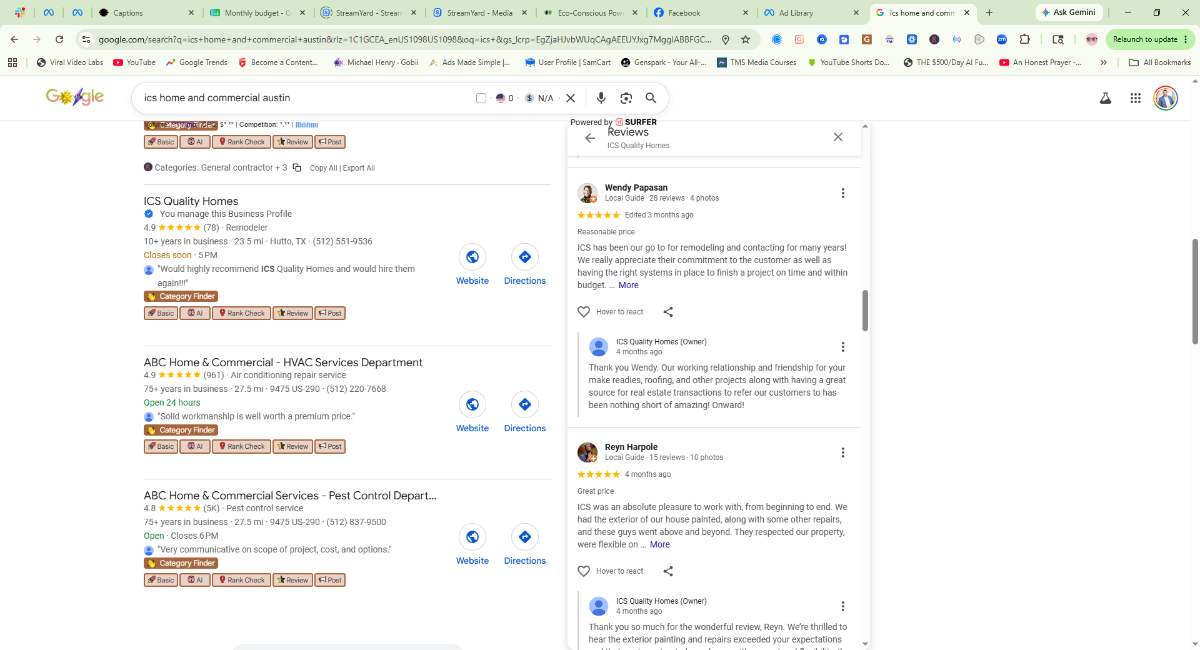Viewport: 1200px width, 650px height.
Task: Open the All Bookmarks folder
Action: (x=1160, y=62)
